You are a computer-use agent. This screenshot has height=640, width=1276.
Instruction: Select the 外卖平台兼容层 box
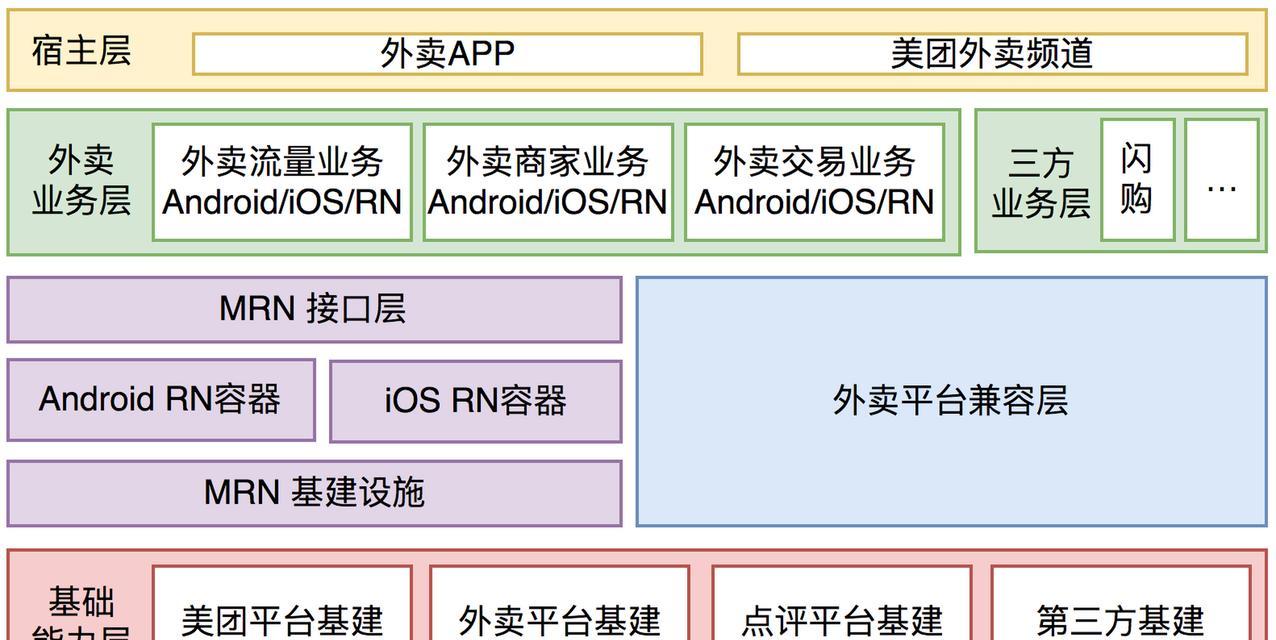pyautogui.click(x=951, y=401)
